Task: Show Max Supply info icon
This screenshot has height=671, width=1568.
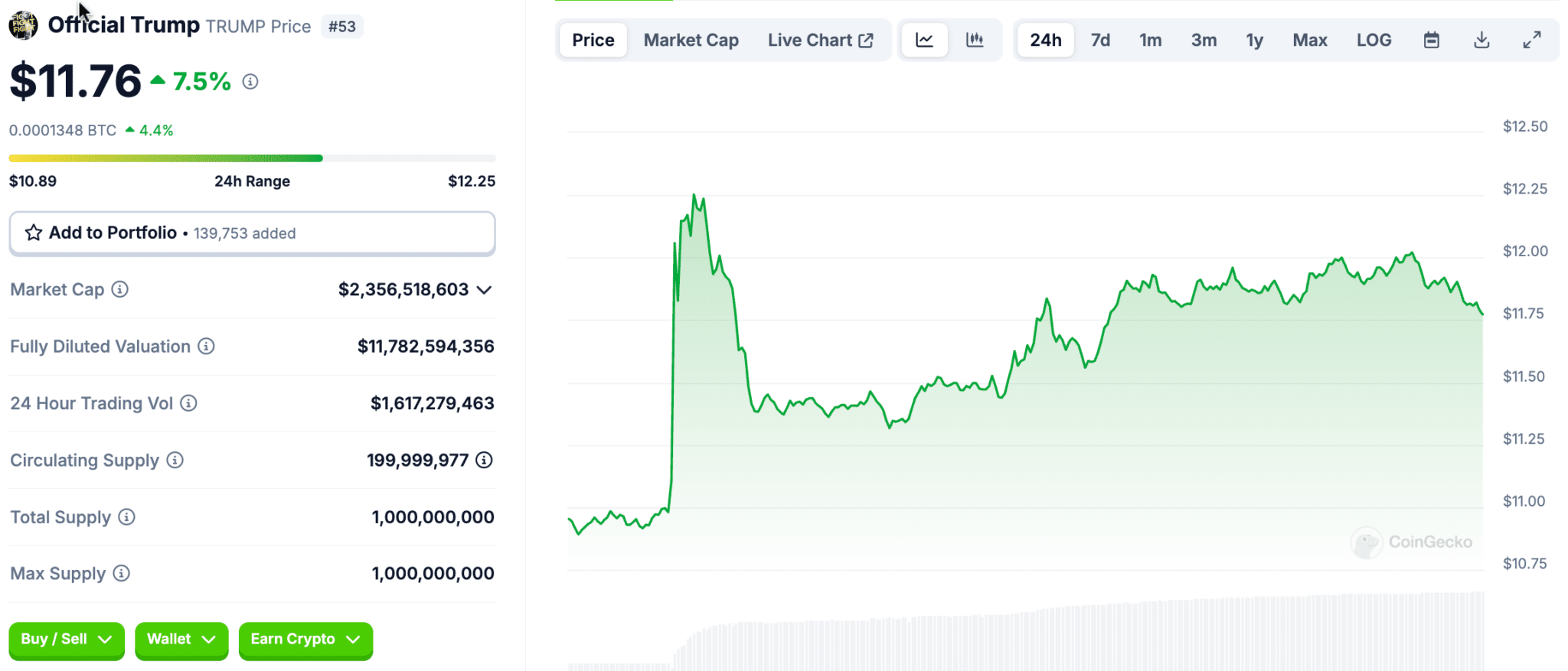Action: point(122,573)
